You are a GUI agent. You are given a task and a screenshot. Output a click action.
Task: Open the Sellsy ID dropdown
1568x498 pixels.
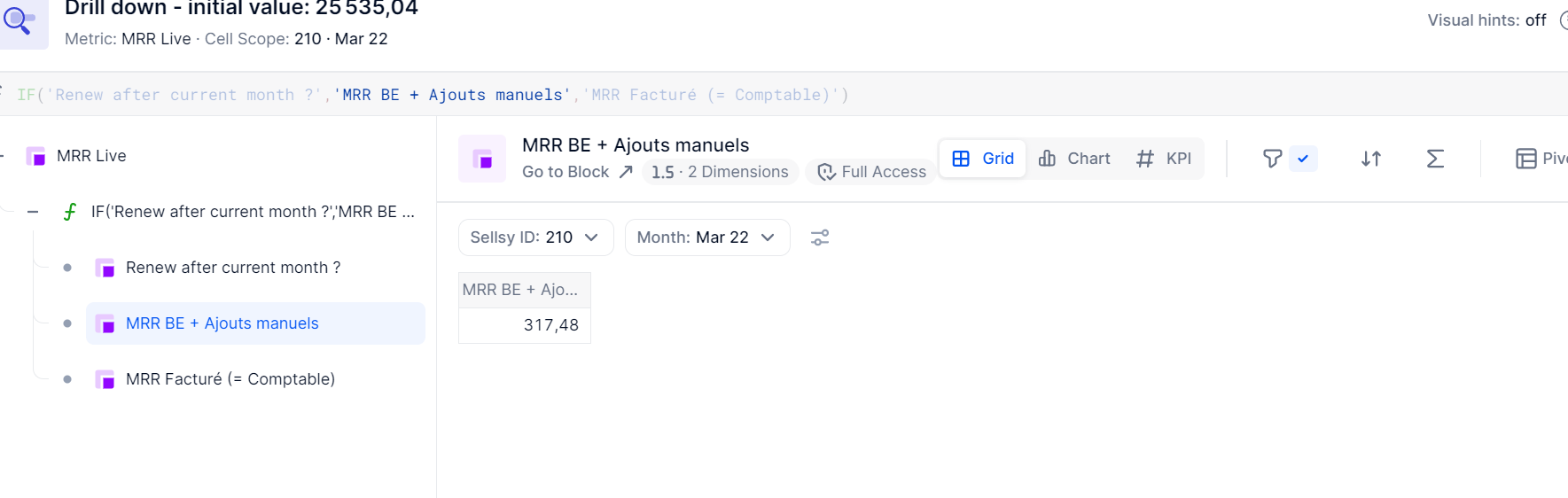click(x=535, y=237)
